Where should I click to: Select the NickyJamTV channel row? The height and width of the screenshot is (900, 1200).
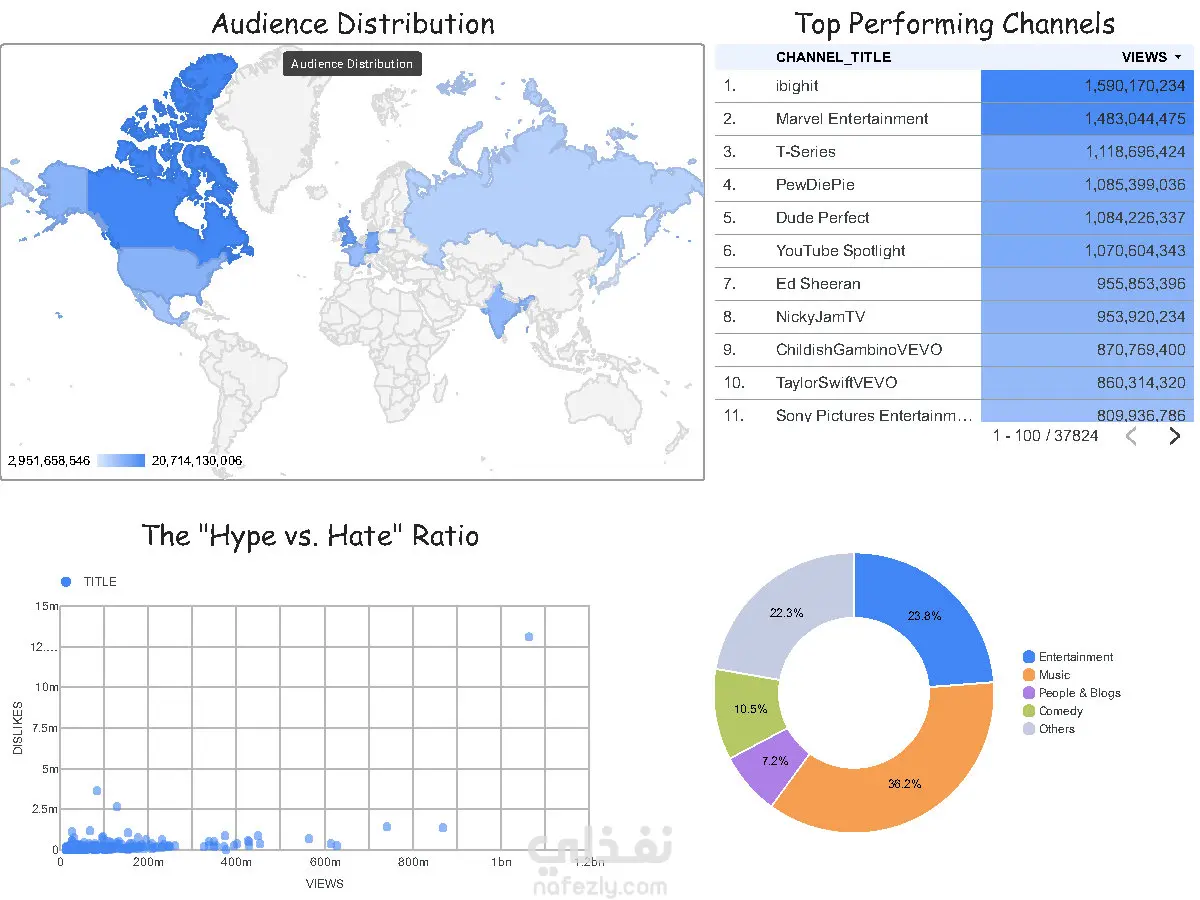point(955,317)
